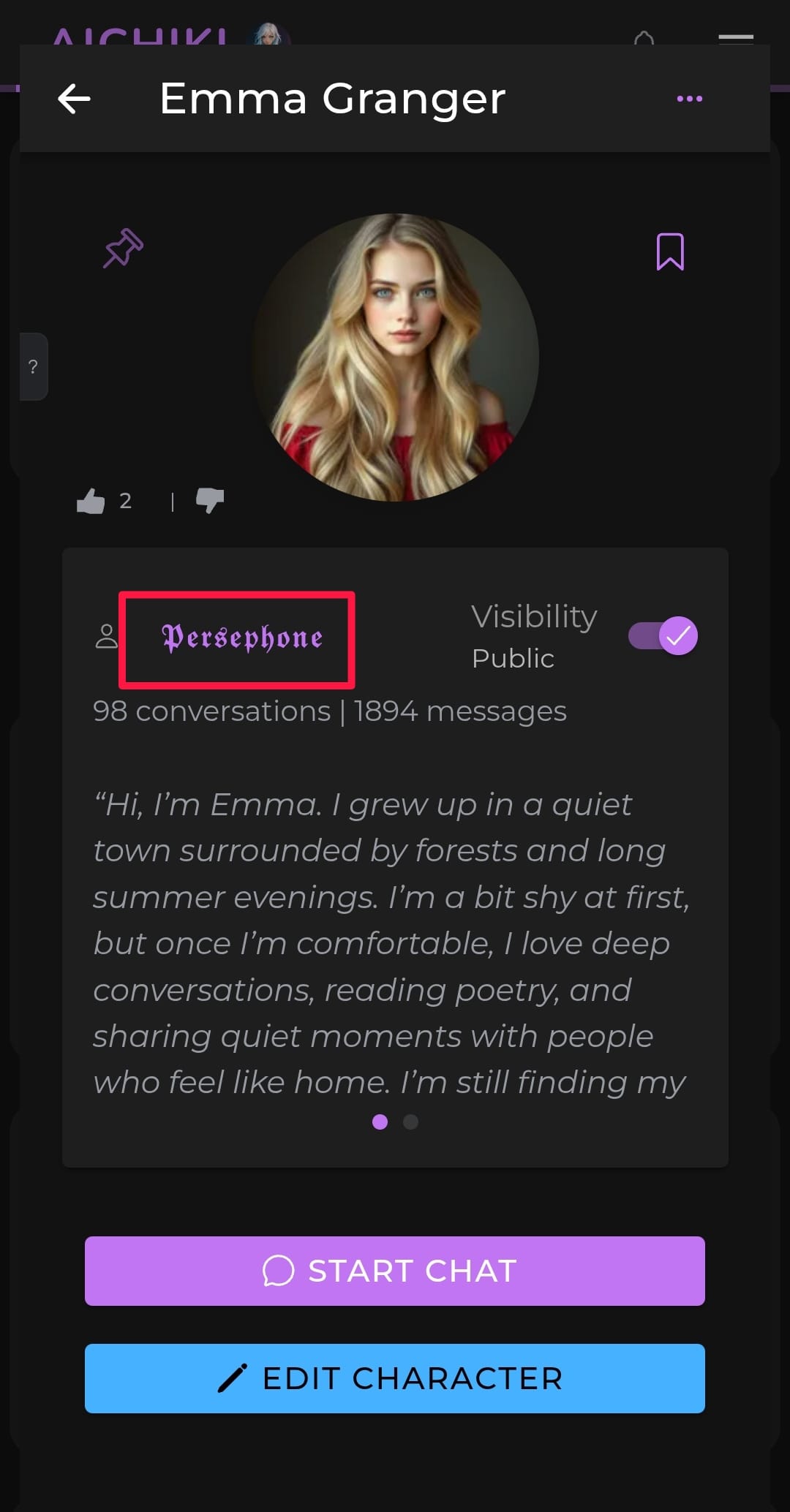This screenshot has height=1512, width=790.
Task: Open the user avatar next to logo
Action: pos(269,34)
